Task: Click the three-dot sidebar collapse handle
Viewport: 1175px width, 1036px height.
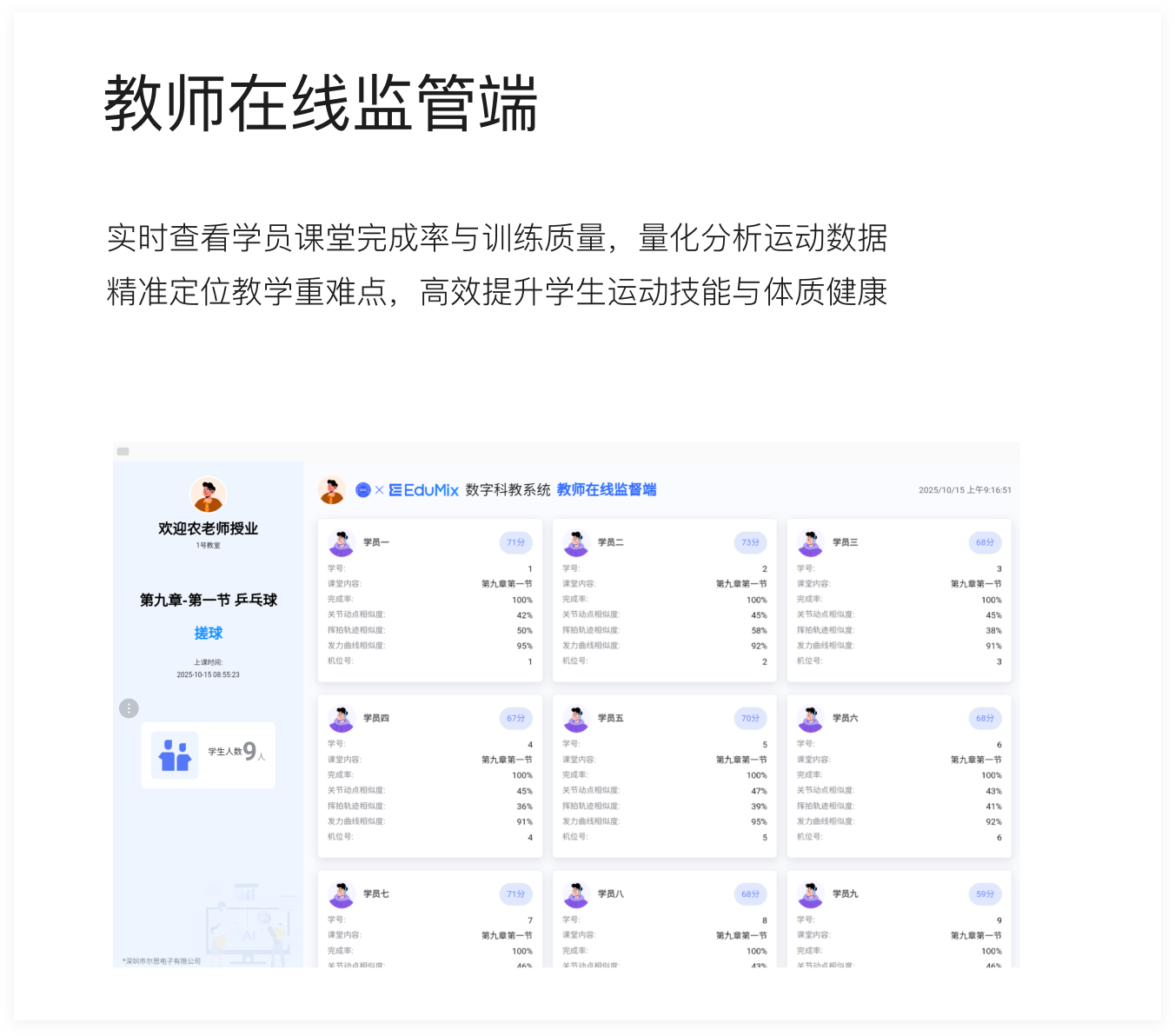Action: pyautogui.click(x=129, y=708)
